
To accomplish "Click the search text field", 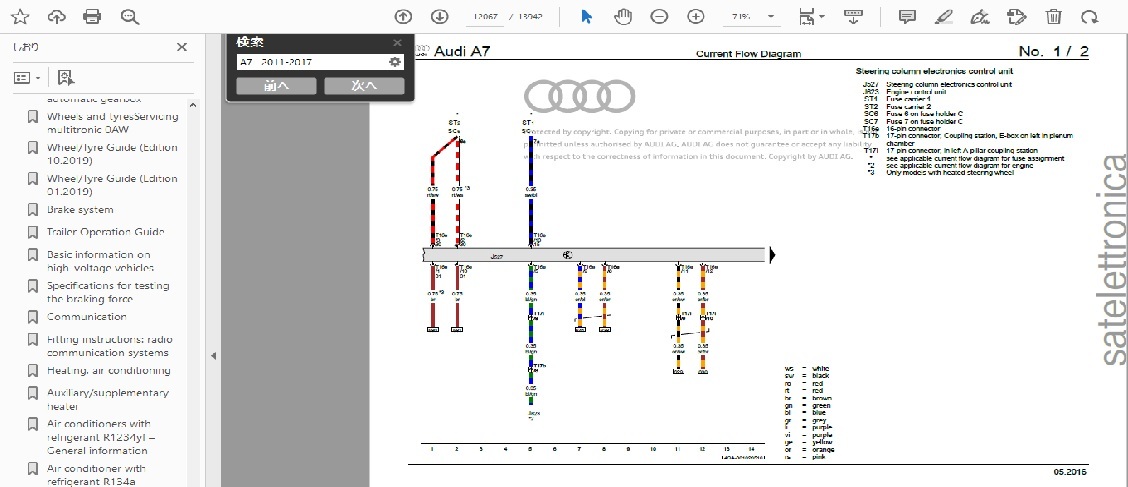I will 312,63.
